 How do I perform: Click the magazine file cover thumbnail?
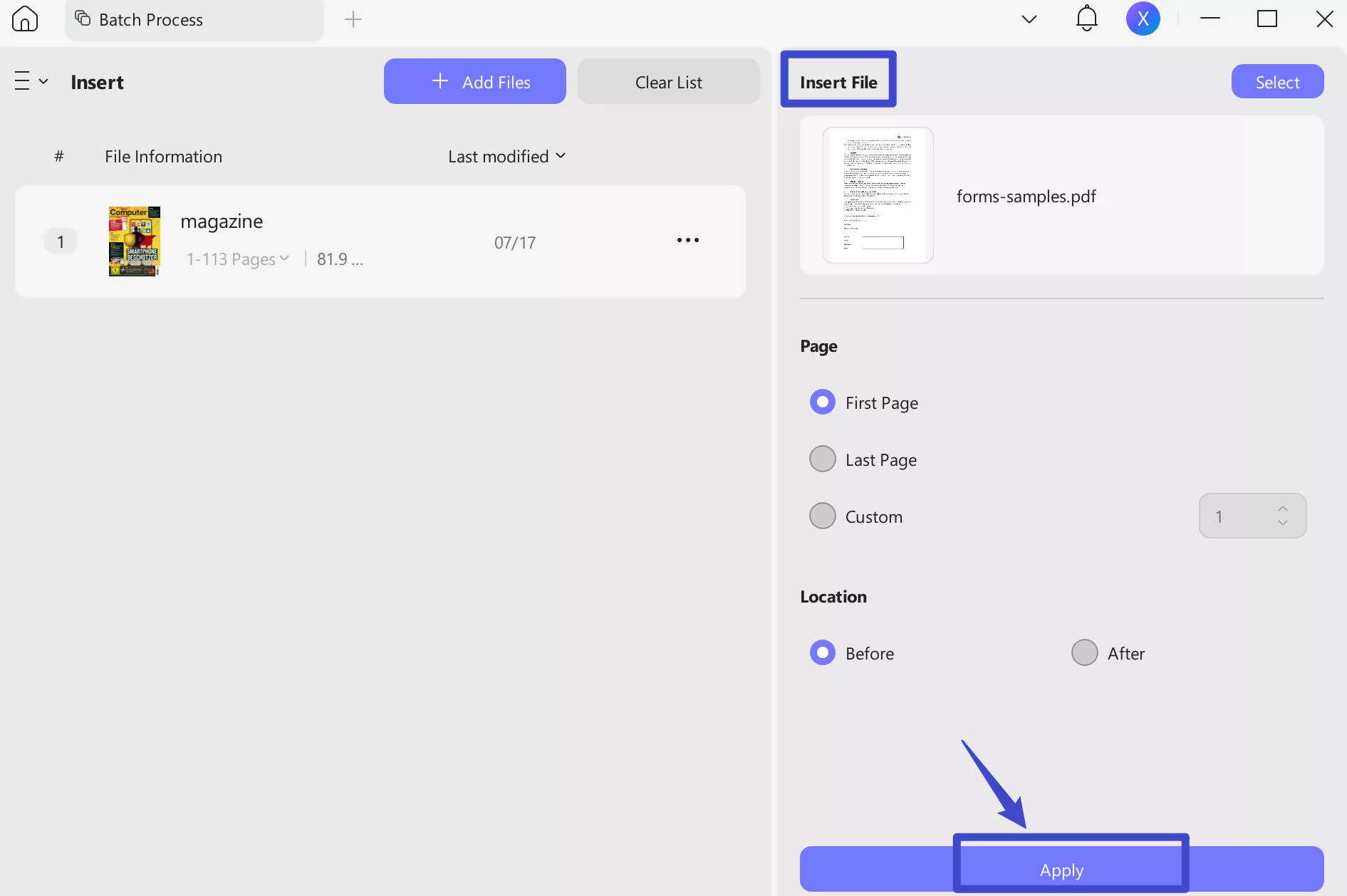pyautogui.click(x=134, y=241)
